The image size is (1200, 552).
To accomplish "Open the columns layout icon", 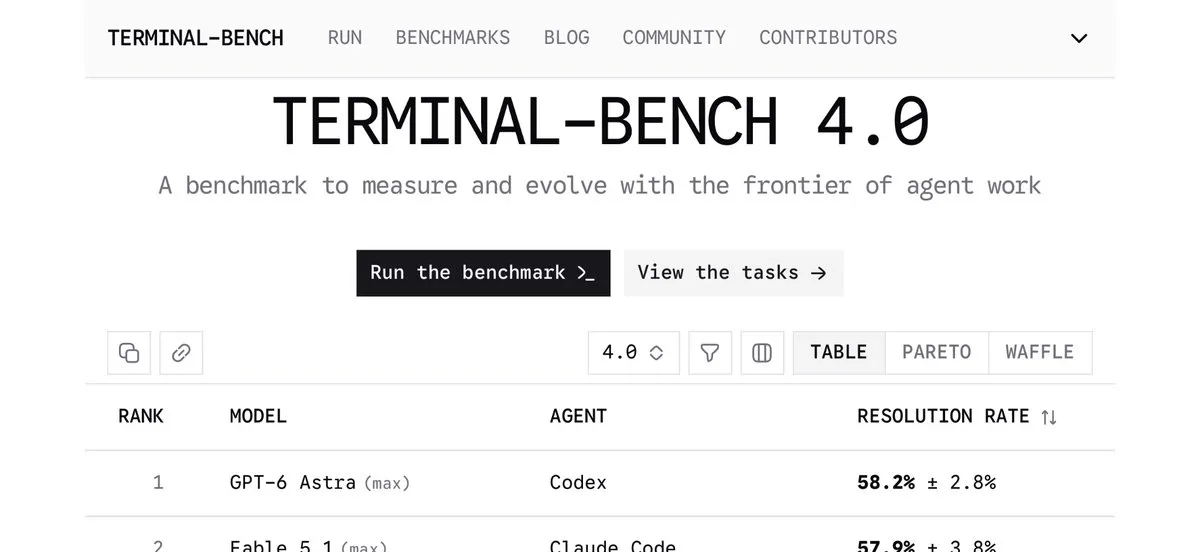I will [x=762, y=353].
